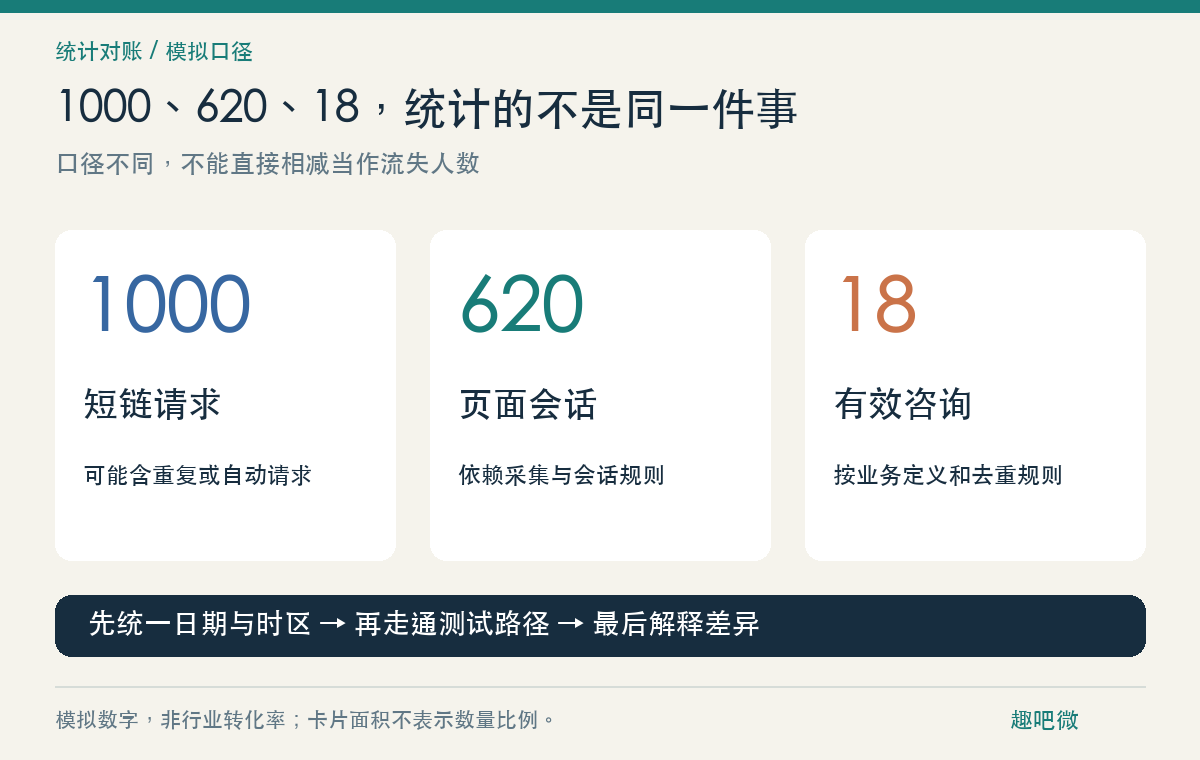Click the footnote starting 模拟数字，非行业转化率
Viewport: 1200px width, 760px height.
(306, 720)
